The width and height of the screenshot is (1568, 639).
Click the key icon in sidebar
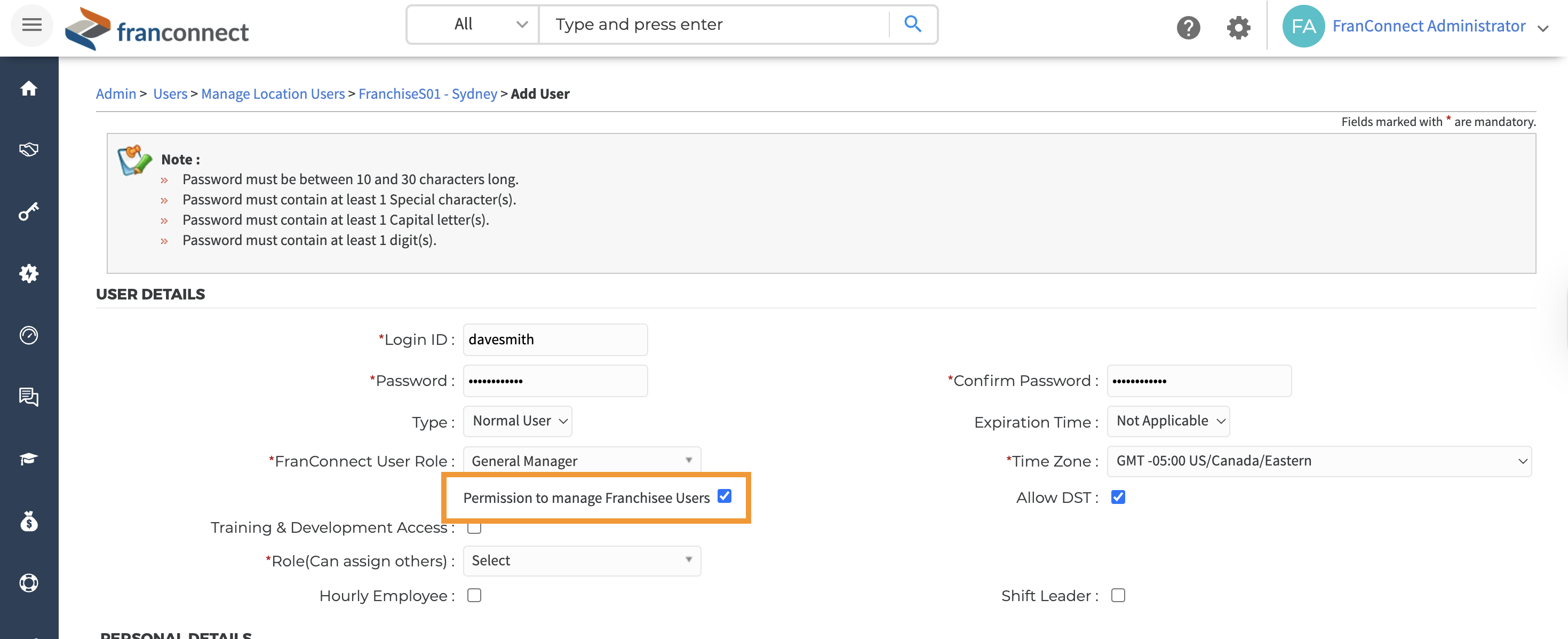point(29,211)
